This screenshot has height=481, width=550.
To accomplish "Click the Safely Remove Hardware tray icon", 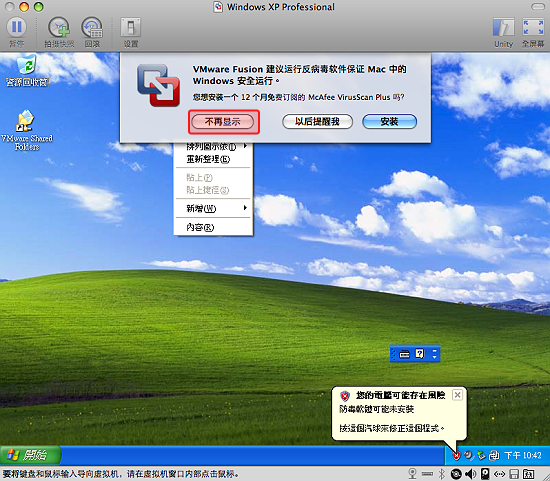I will (481, 455).
